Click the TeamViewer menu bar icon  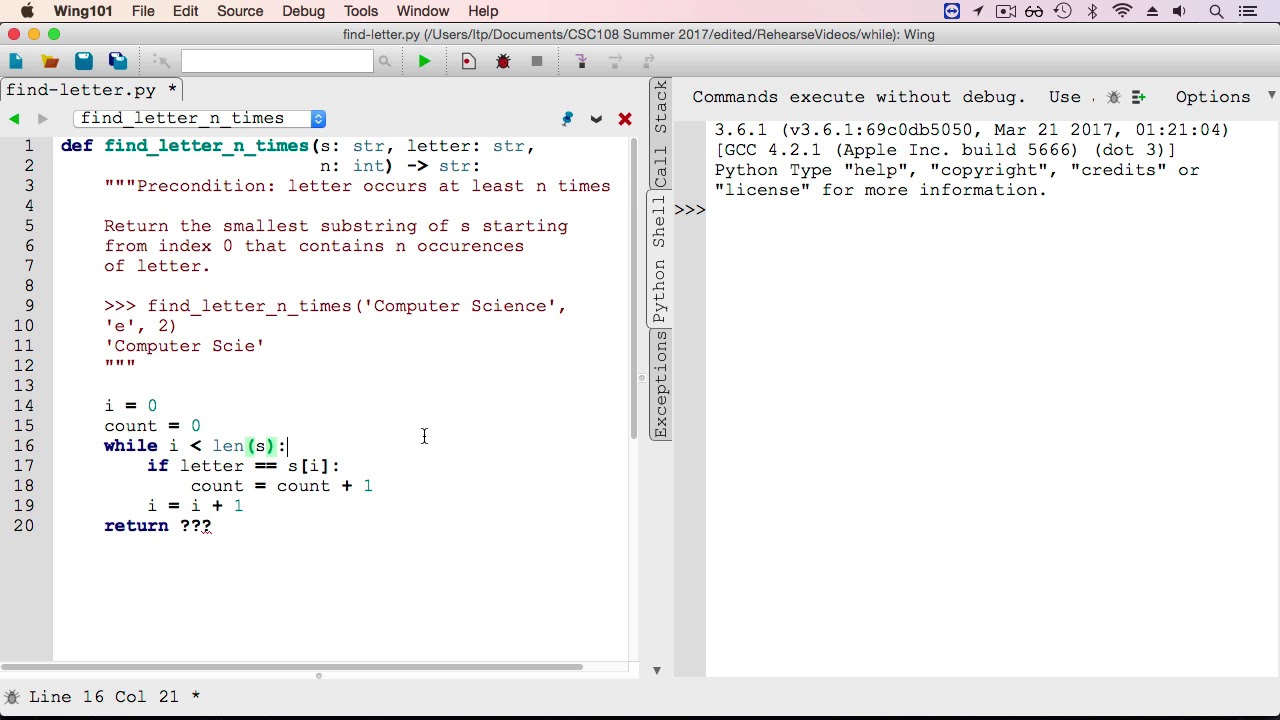[952, 11]
